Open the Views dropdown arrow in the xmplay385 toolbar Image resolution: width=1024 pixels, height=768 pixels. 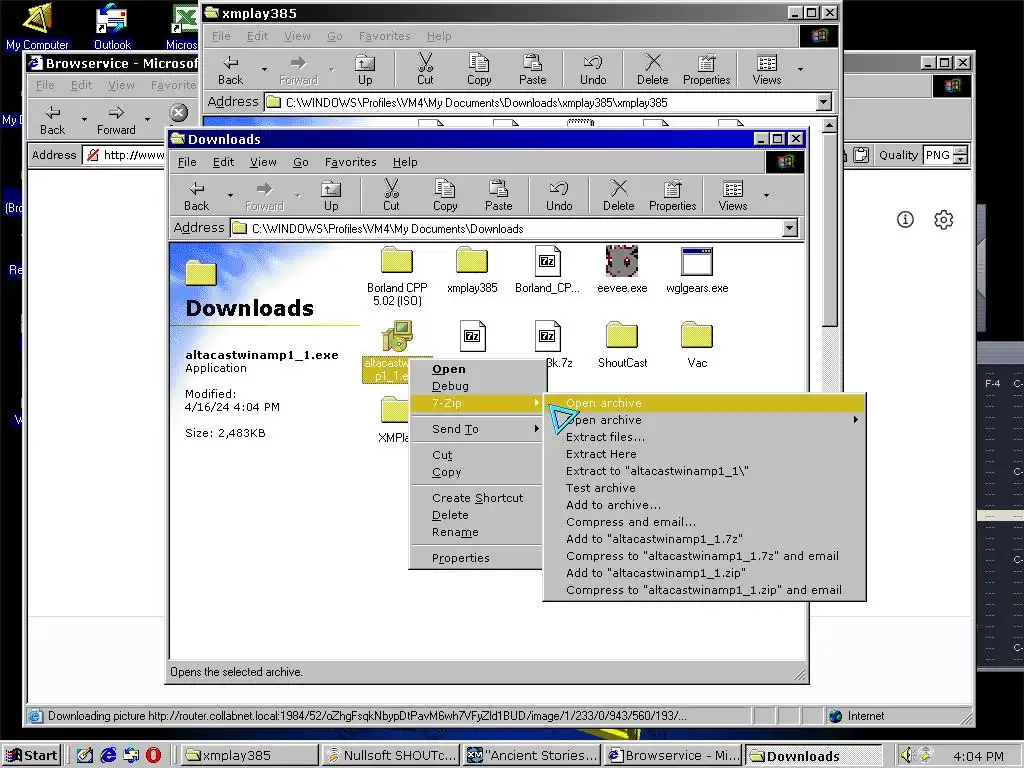pos(800,69)
